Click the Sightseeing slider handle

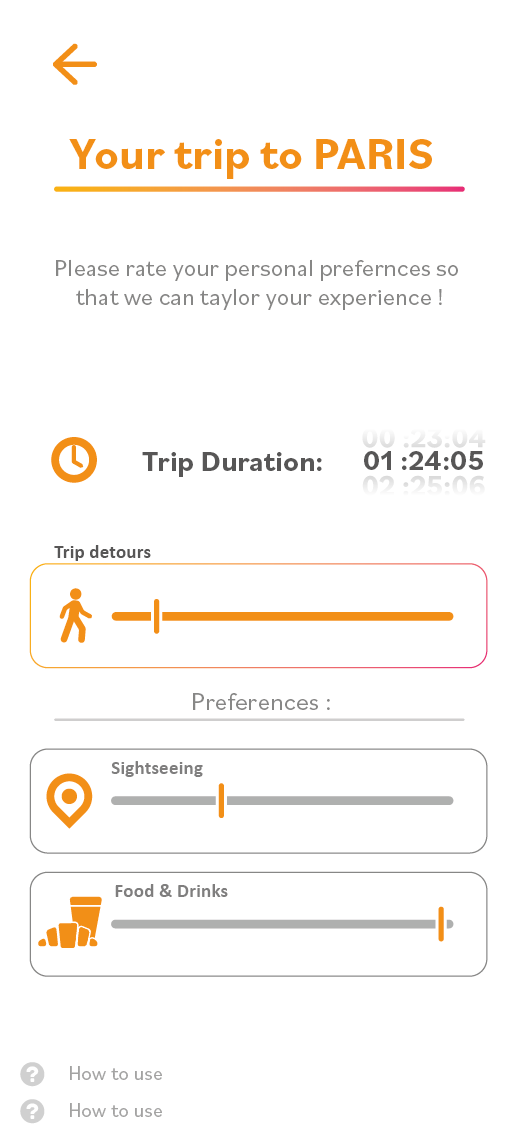pos(221,800)
